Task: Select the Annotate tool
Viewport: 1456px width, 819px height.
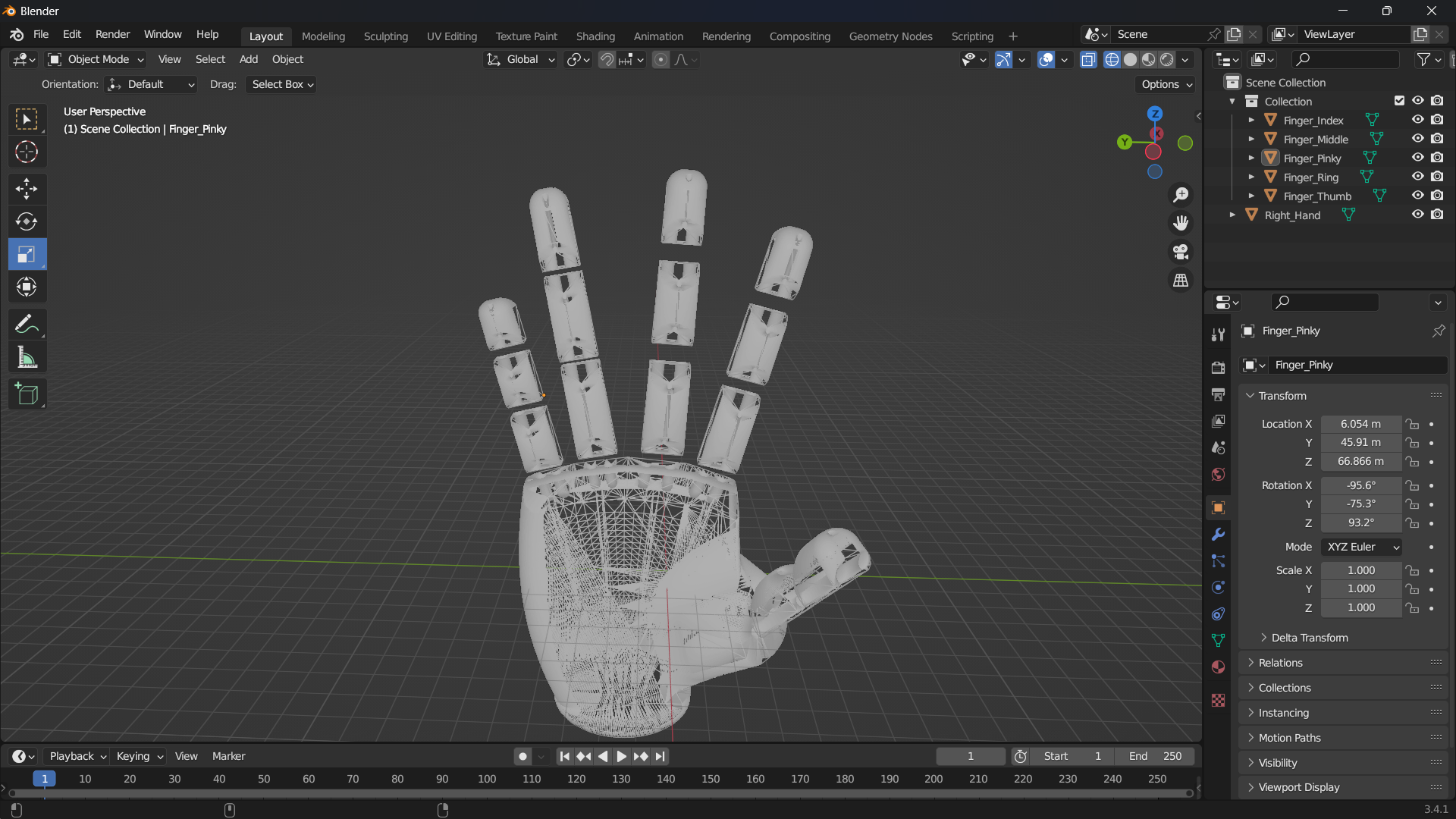Action: click(27, 325)
